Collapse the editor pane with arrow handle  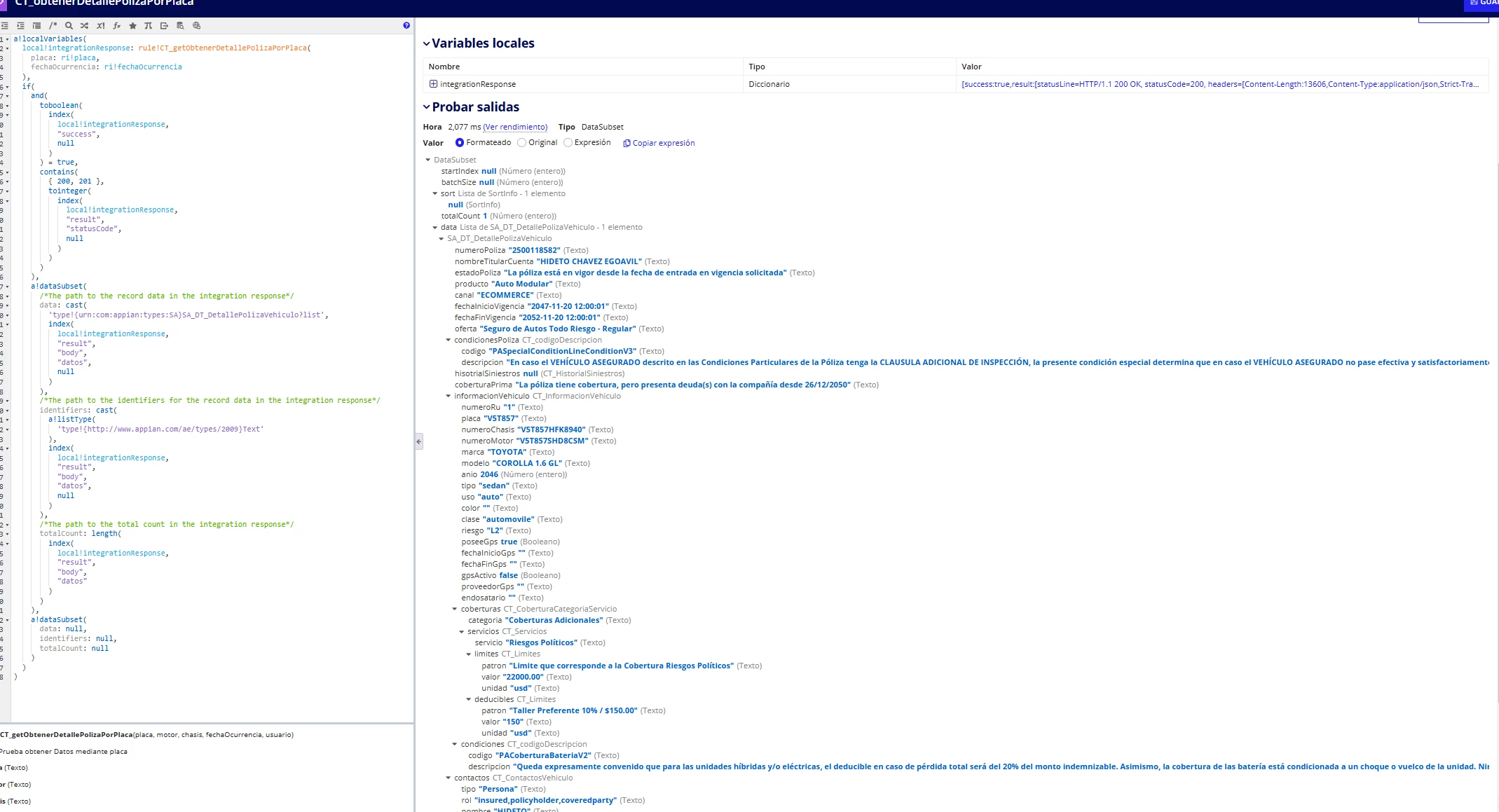(419, 441)
